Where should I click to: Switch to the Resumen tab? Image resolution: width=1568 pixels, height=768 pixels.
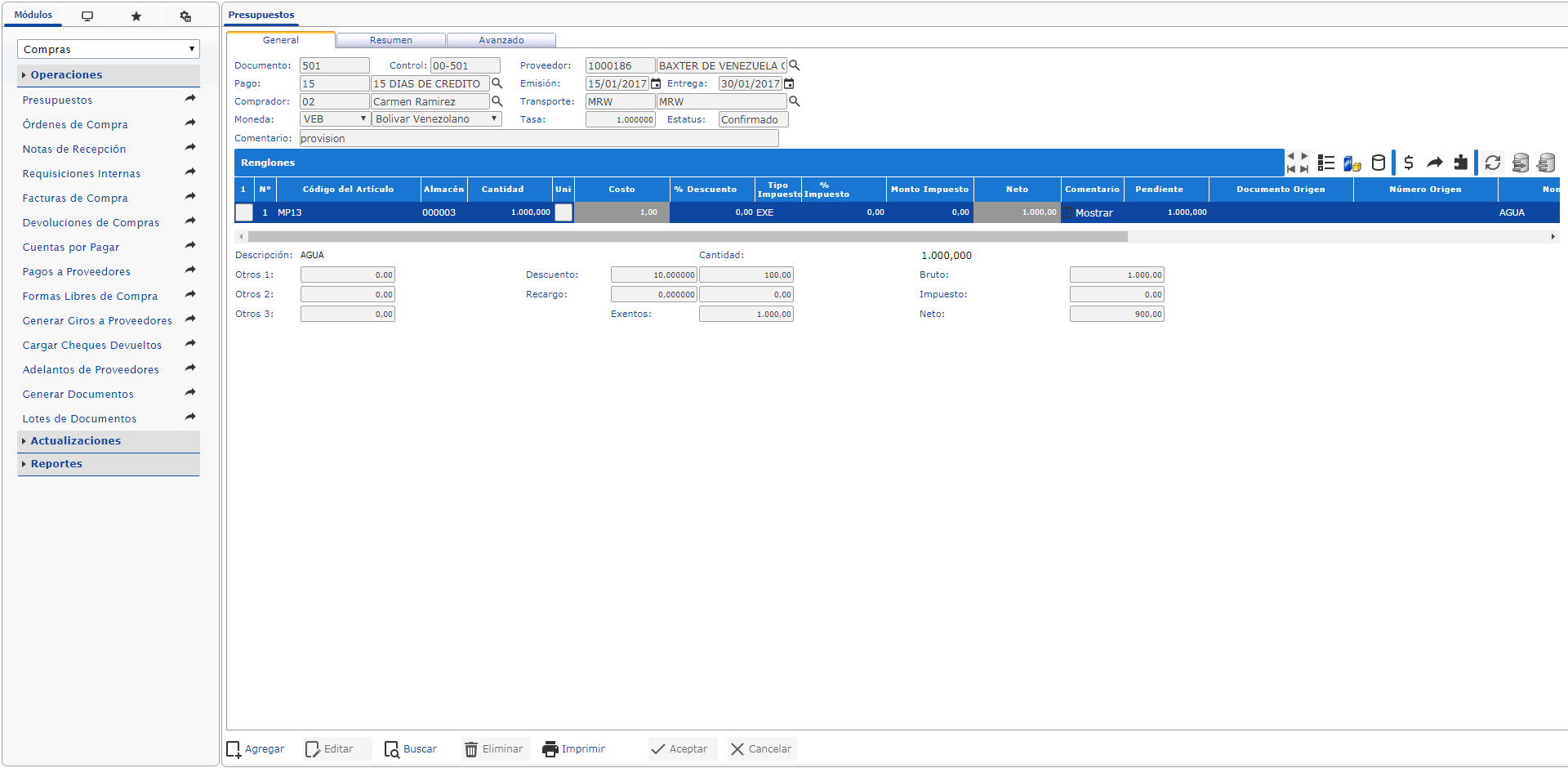coord(390,40)
